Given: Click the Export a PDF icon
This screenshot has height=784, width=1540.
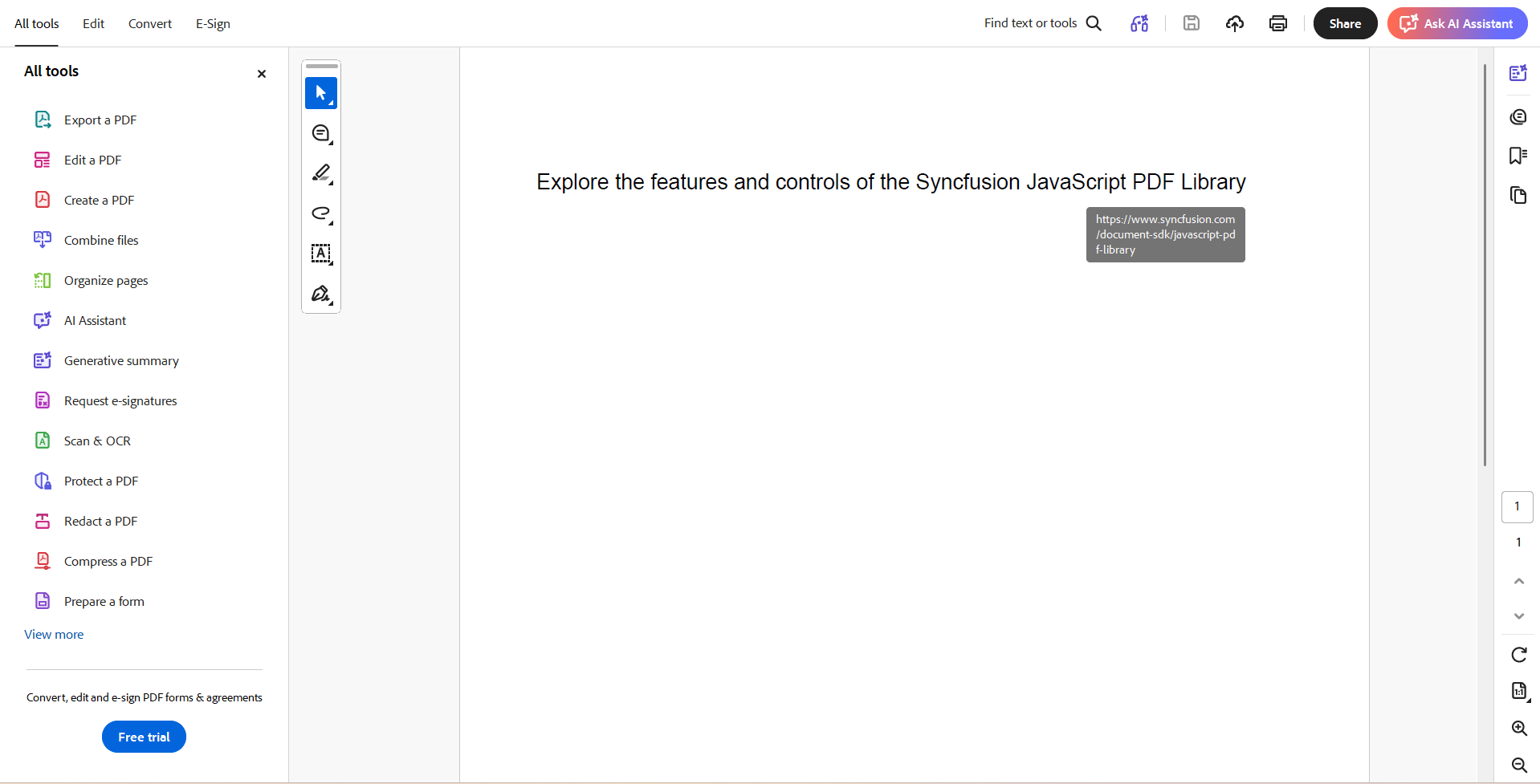Looking at the screenshot, I should (43, 120).
